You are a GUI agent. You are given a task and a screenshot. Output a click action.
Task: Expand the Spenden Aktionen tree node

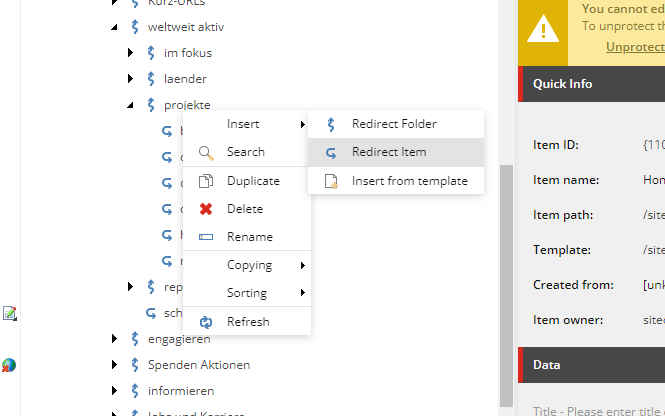point(115,365)
